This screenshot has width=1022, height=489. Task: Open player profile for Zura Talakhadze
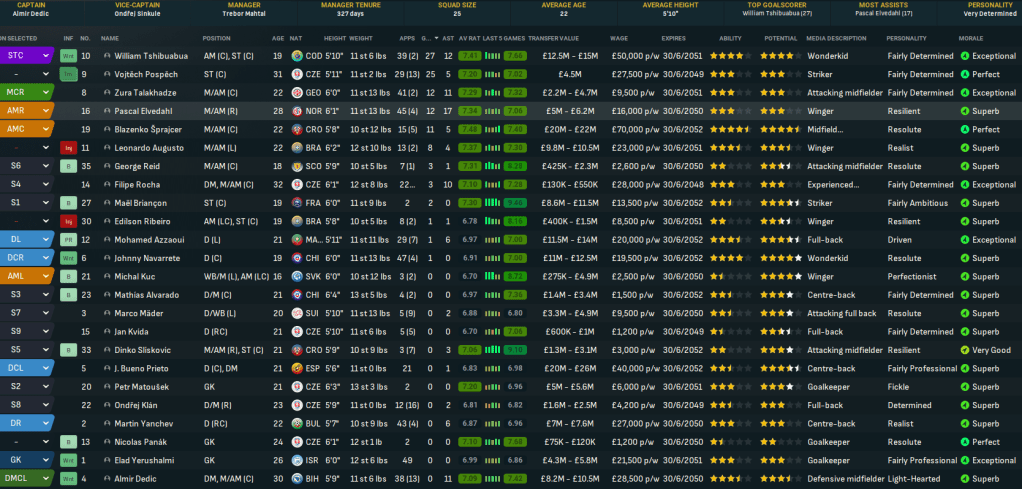click(x=146, y=93)
